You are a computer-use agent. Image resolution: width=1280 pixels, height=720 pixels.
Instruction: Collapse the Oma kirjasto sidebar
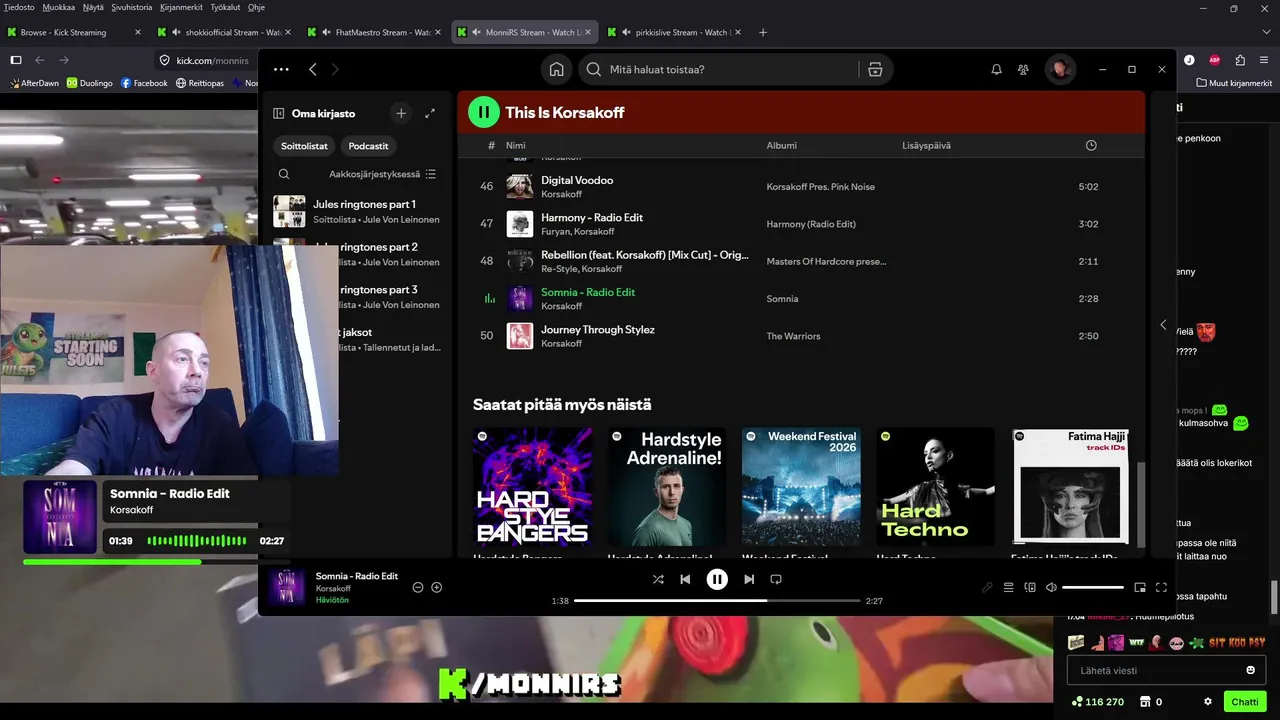click(279, 114)
